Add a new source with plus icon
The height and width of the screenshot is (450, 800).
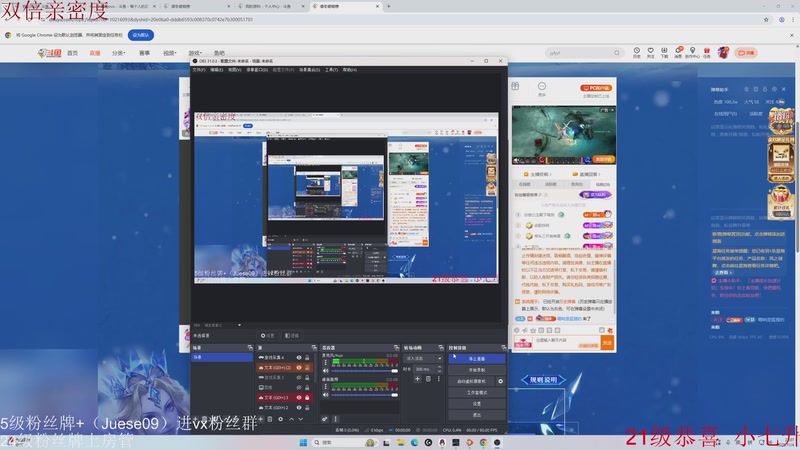click(261, 419)
